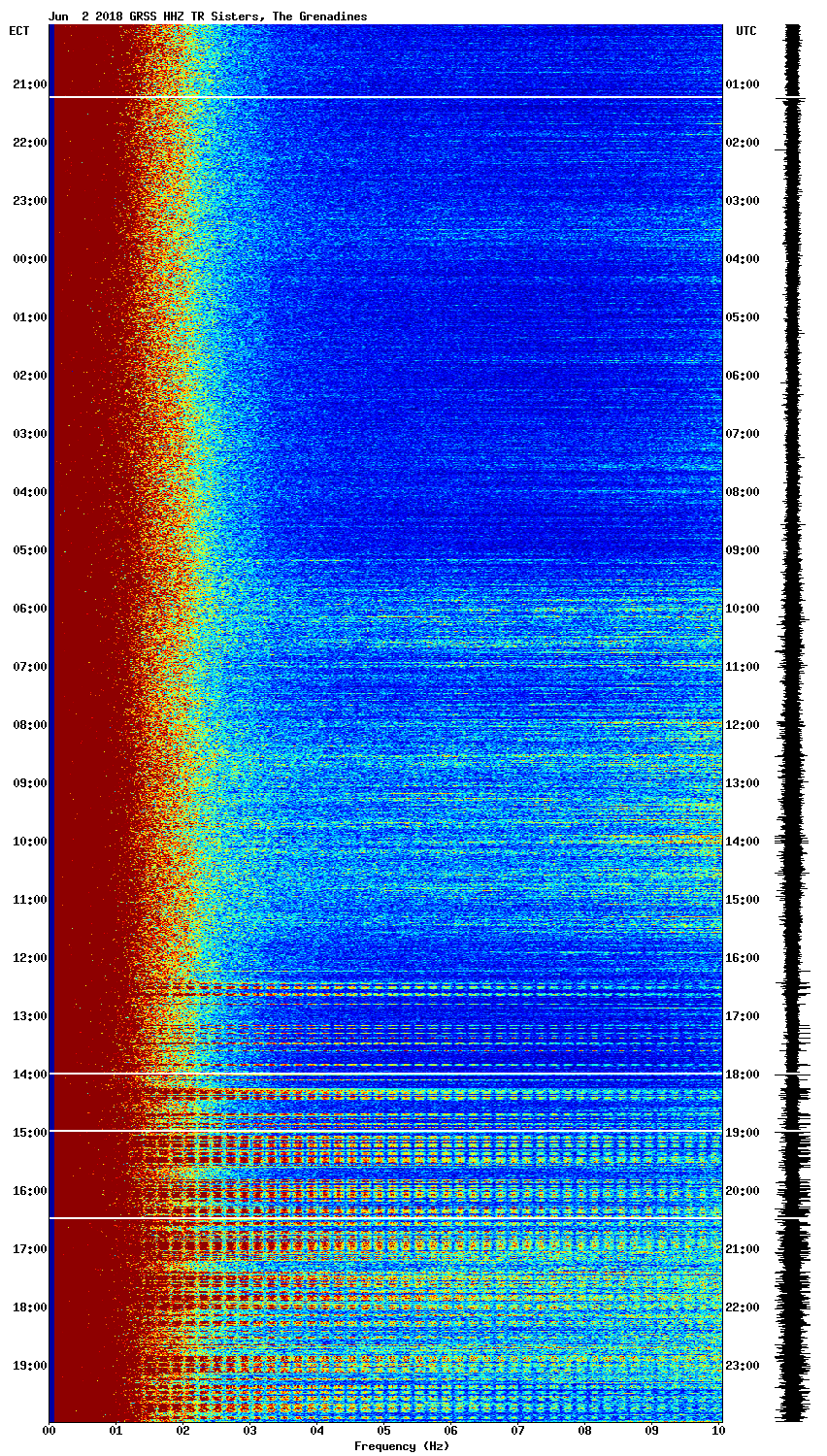Pick the 12:00 label on the UTC axis
Screen dimensions: 827x1456
(x=743, y=725)
